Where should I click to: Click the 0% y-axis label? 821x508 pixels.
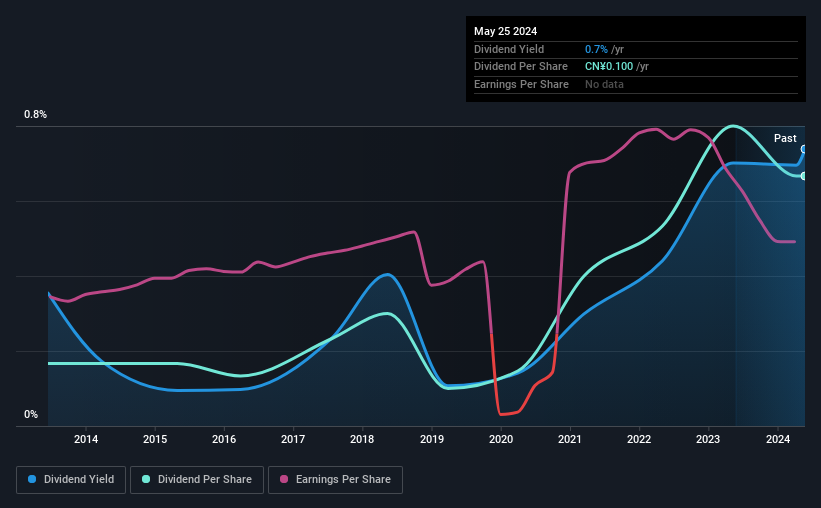click(x=31, y=414)
